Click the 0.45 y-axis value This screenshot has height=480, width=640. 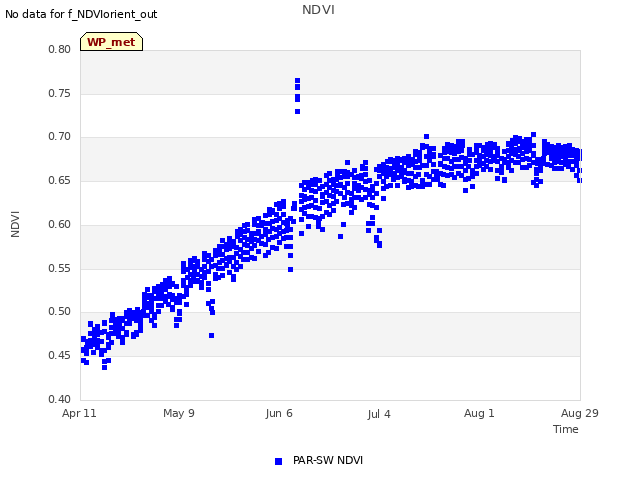60,356
